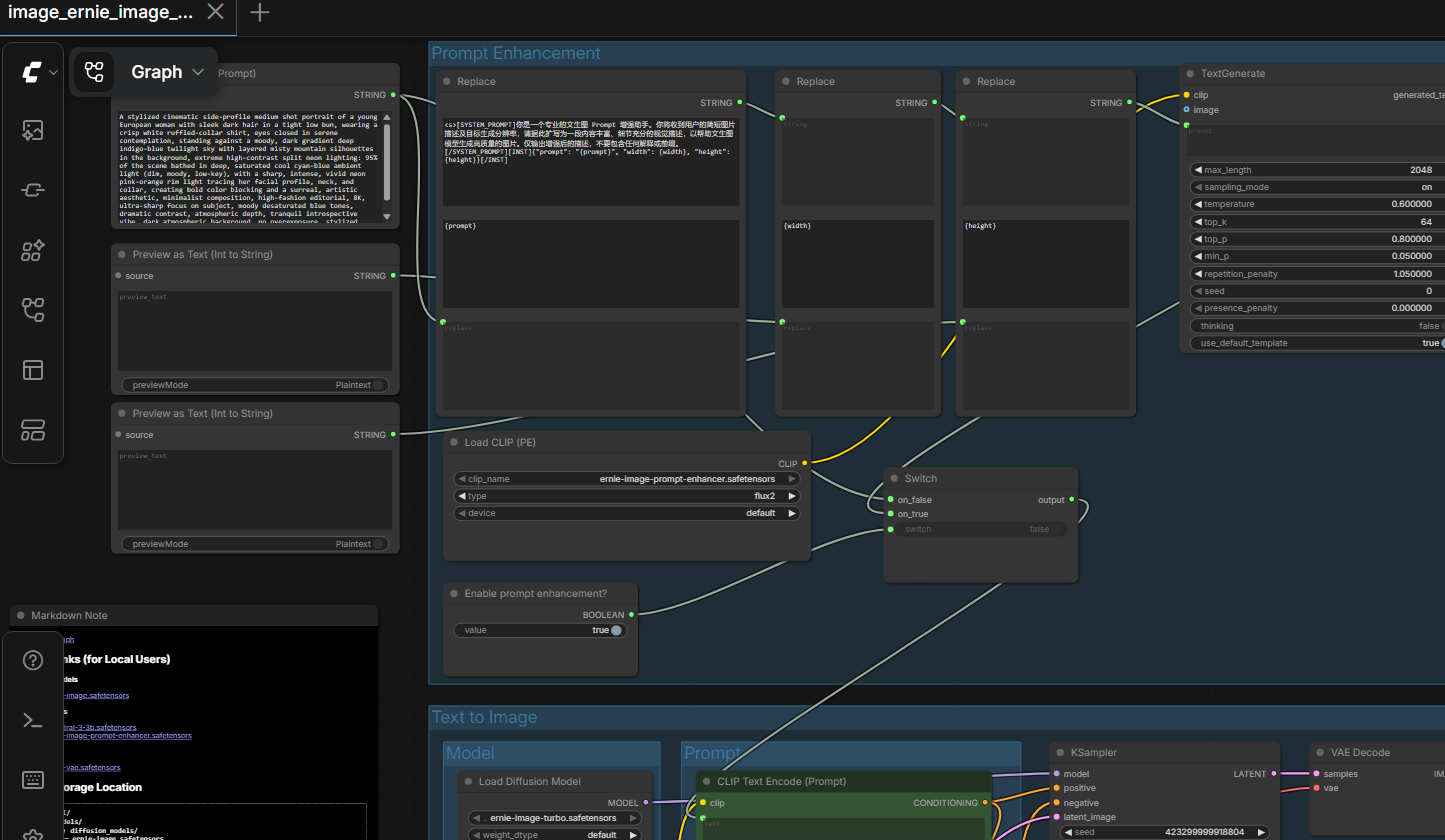This screenshot has height=840, width=1445.
Task: Click next arrow on the device widget
Action: pos(793,513)
